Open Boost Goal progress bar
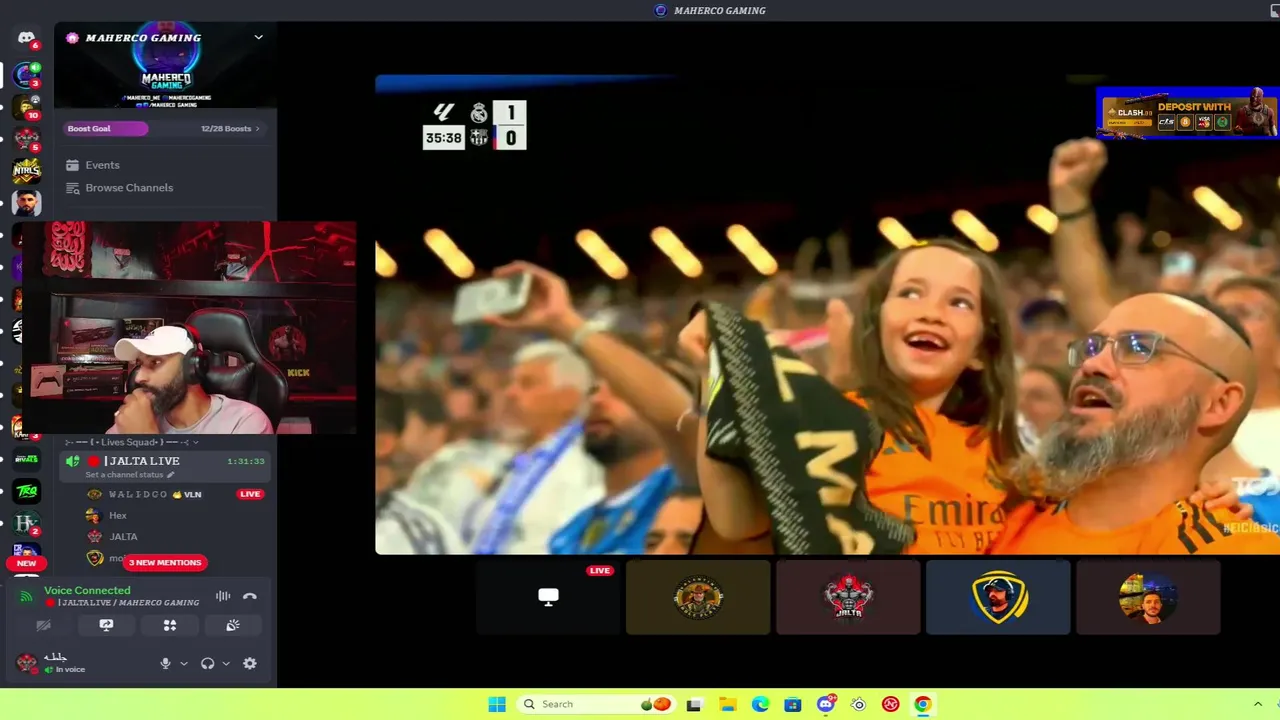Image resolution: width=1280 pixels, height=720 pixels. click(x=106, y=128)
